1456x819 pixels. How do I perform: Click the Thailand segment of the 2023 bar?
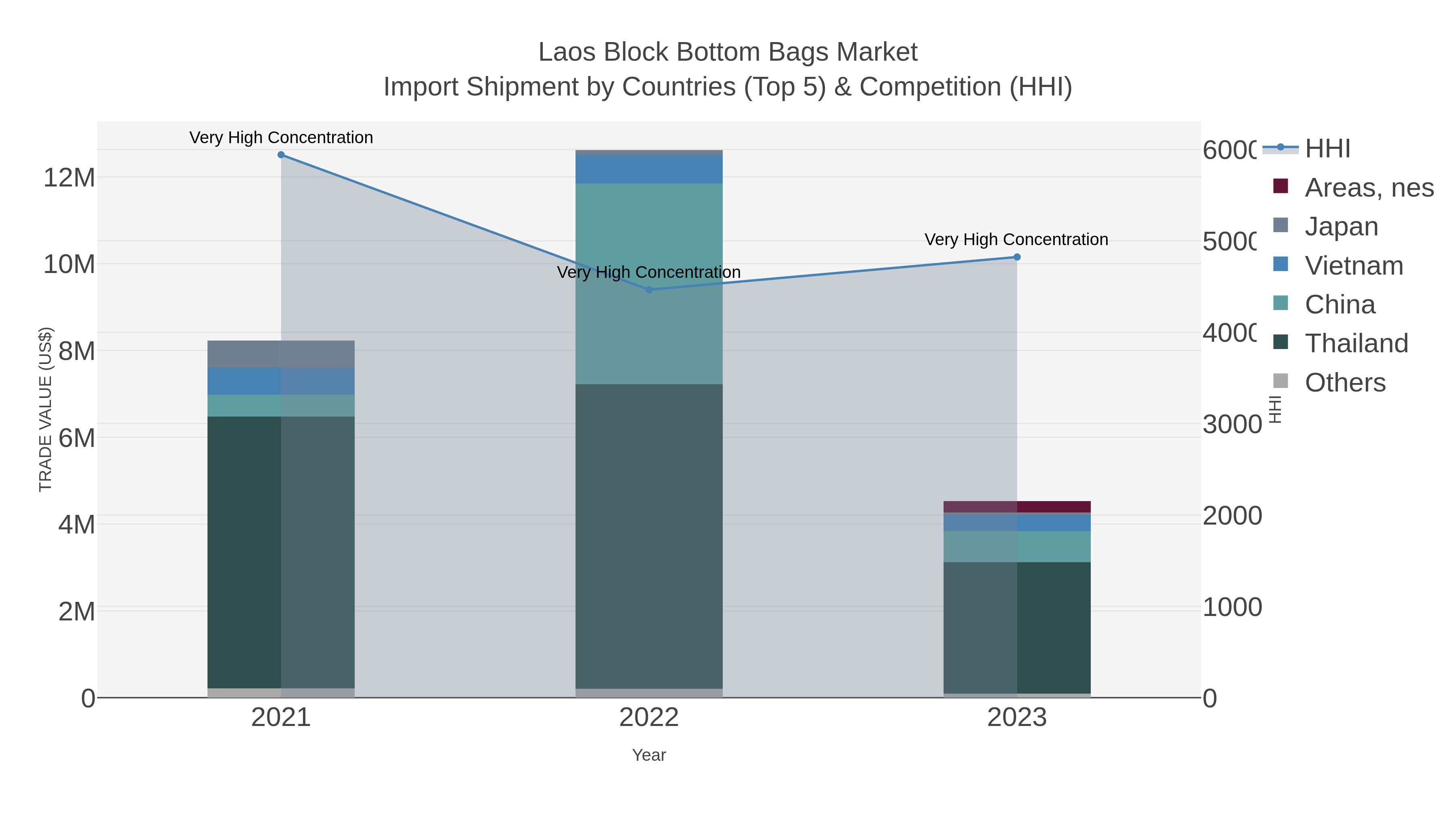coord(1017,628)
